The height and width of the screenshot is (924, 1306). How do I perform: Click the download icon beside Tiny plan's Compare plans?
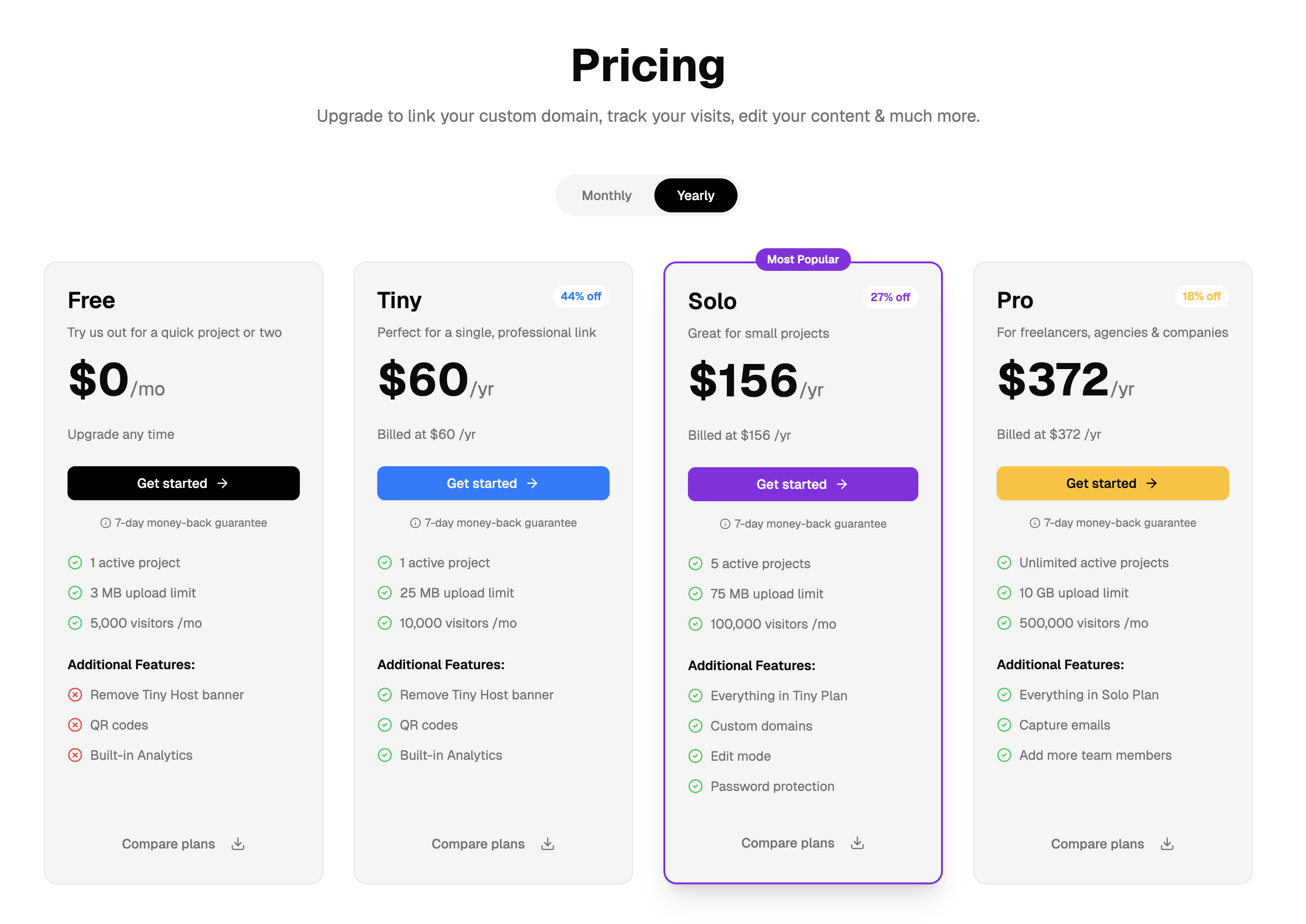(547, 844)
